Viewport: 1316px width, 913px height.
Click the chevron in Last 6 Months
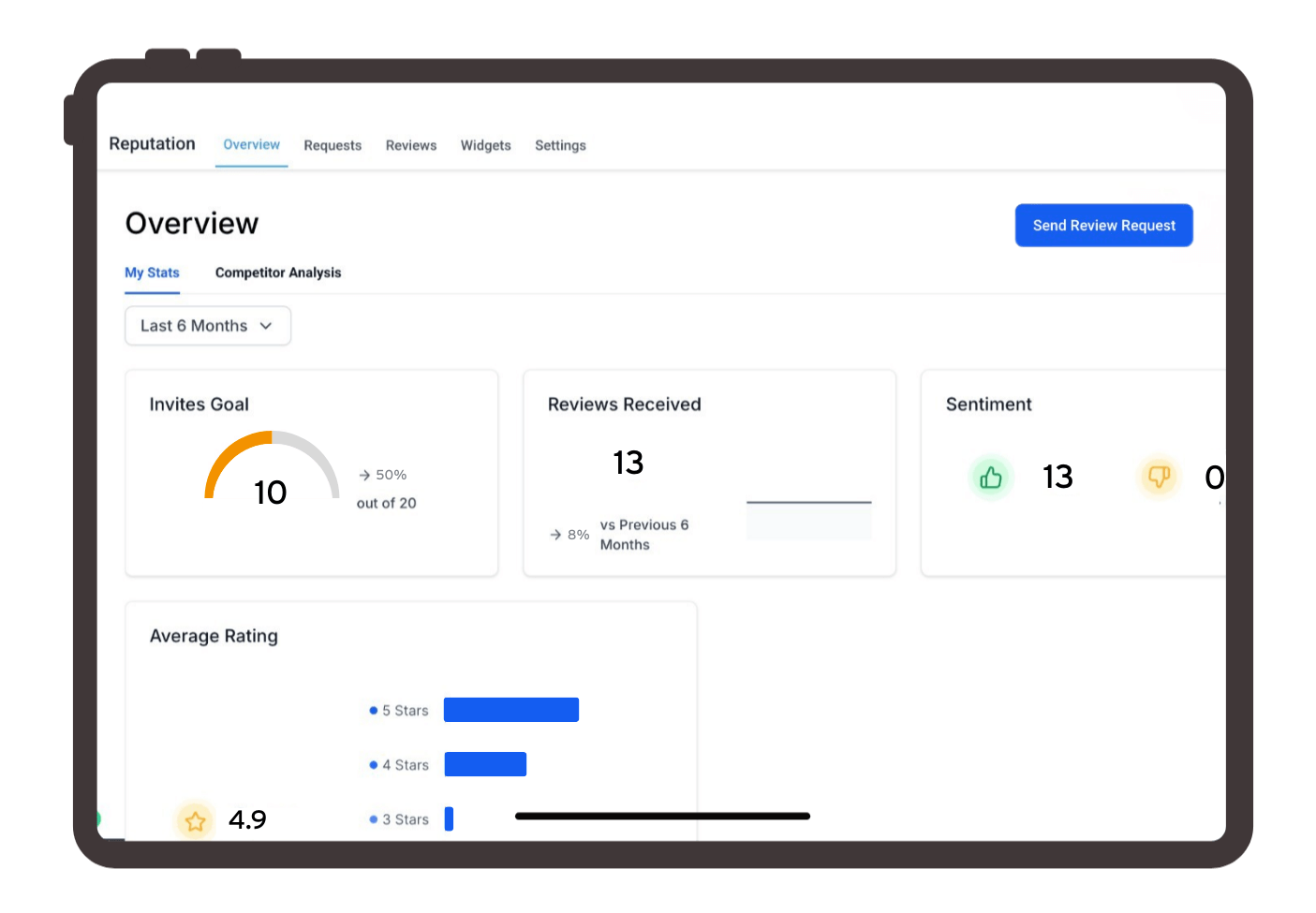coord(266,326)
